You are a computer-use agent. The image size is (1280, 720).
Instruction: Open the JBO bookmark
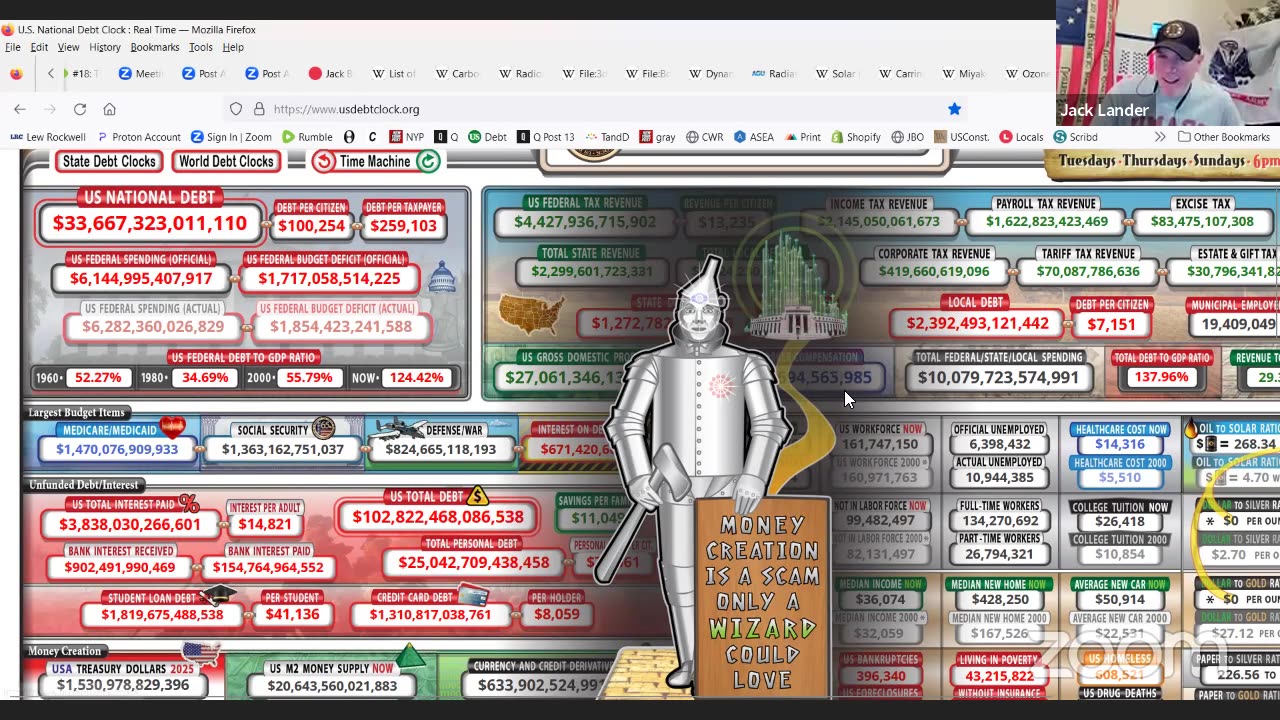tap(907, 137)
